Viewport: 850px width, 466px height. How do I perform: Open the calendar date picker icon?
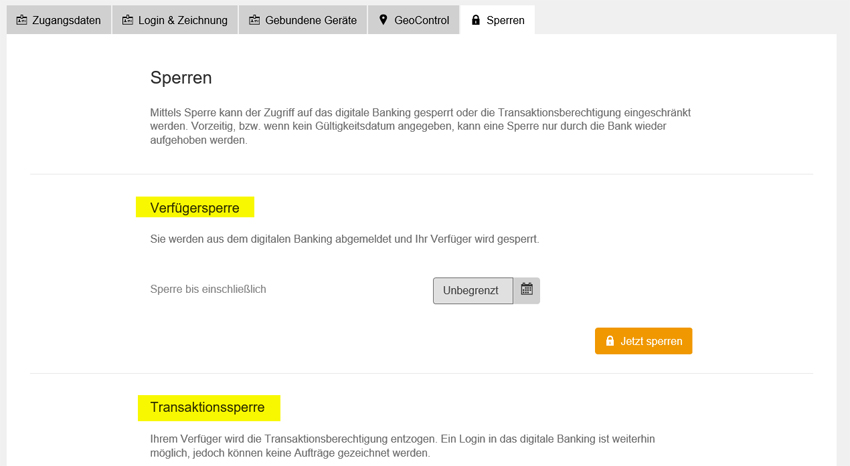(526, 290)
